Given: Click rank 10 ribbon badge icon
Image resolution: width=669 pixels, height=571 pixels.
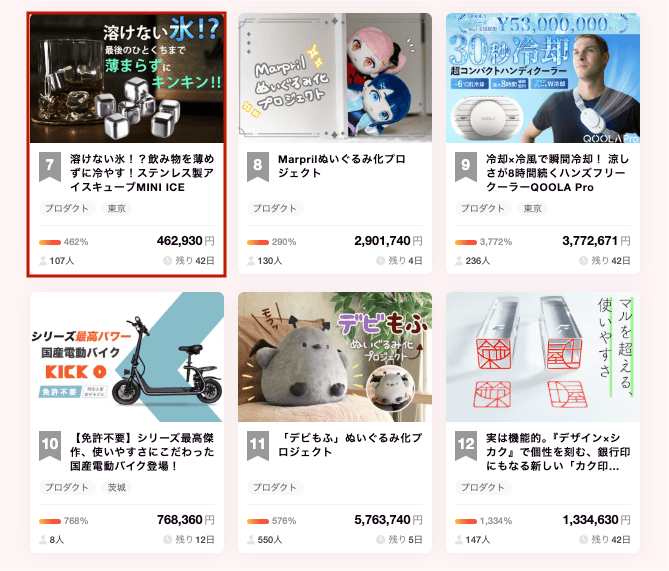Looking at the screenshot, I should point(50,446).
